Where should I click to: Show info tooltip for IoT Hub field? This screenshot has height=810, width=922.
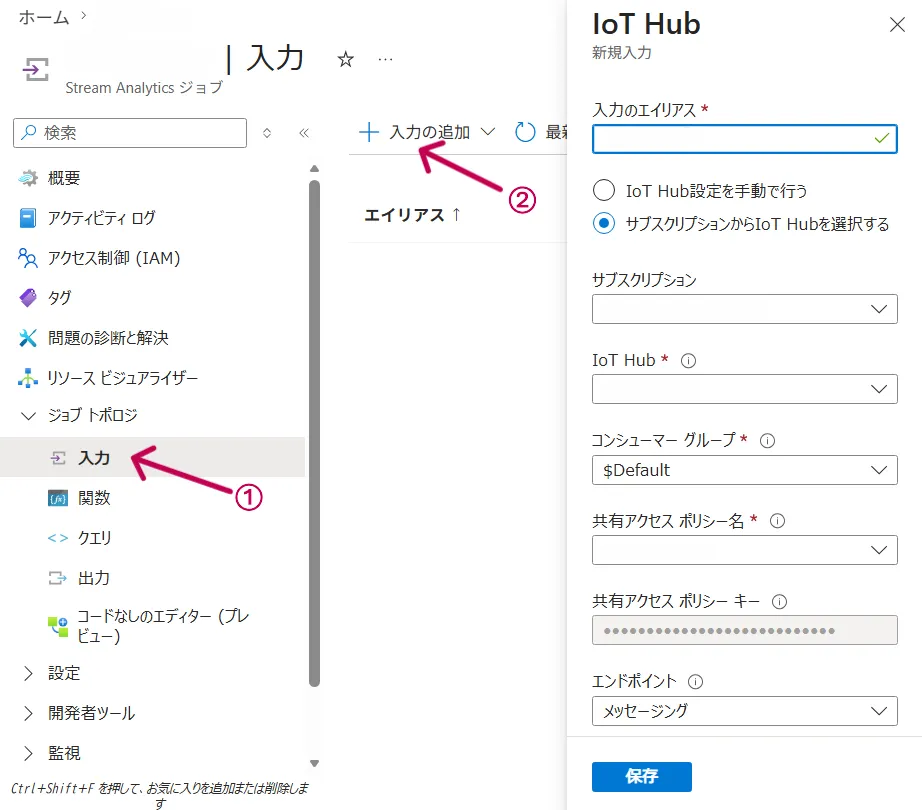coord(688,360)
